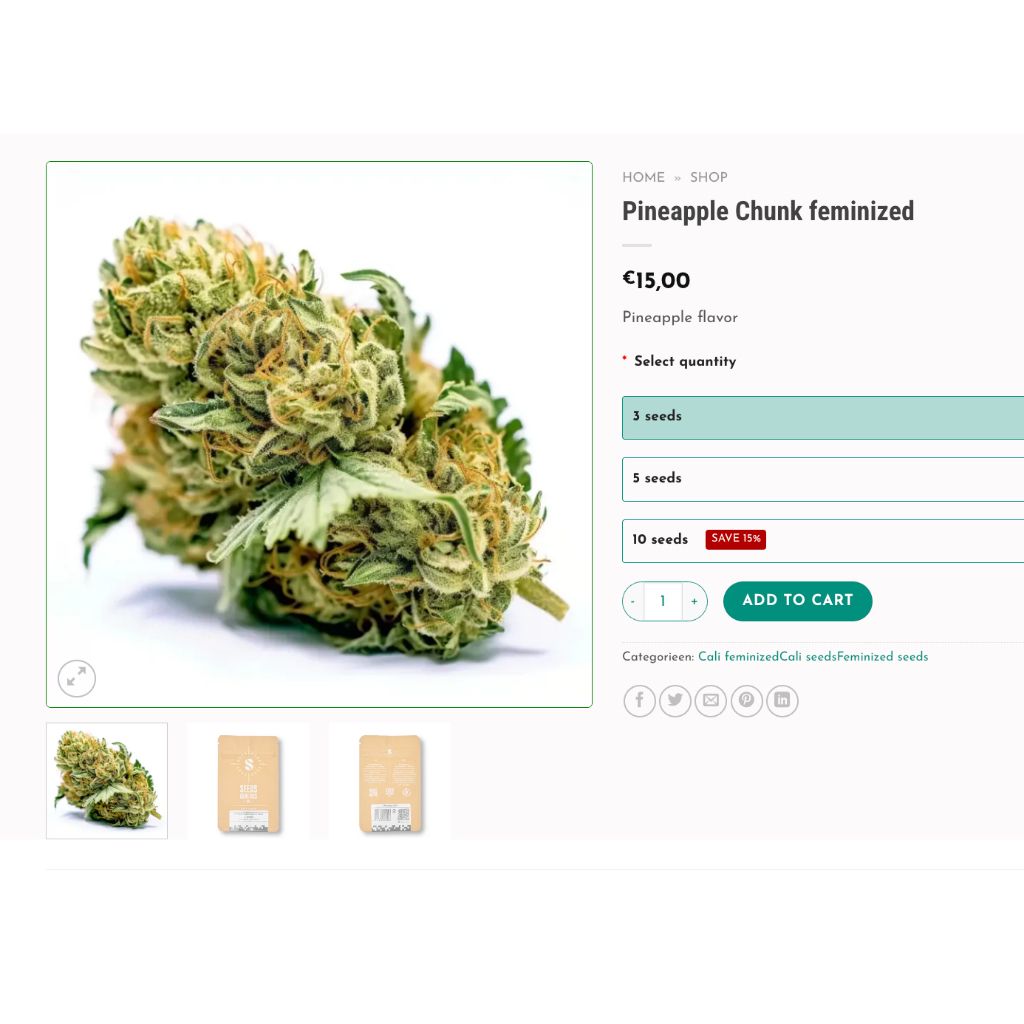1024x1024 pixels.
Task: Share product on Twitter
Action: click(675, 701)
